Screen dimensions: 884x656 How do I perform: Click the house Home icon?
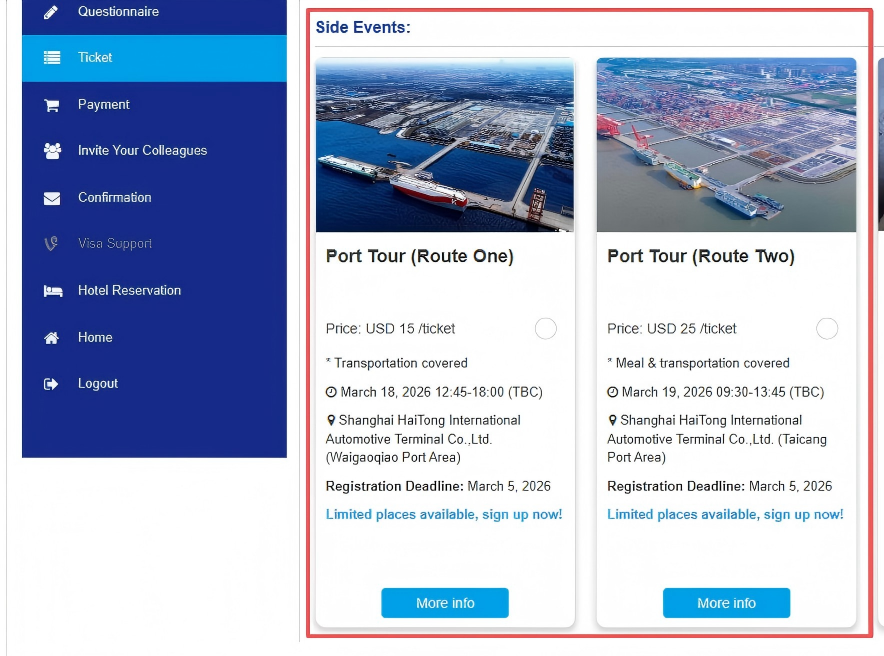click(52, 338)
